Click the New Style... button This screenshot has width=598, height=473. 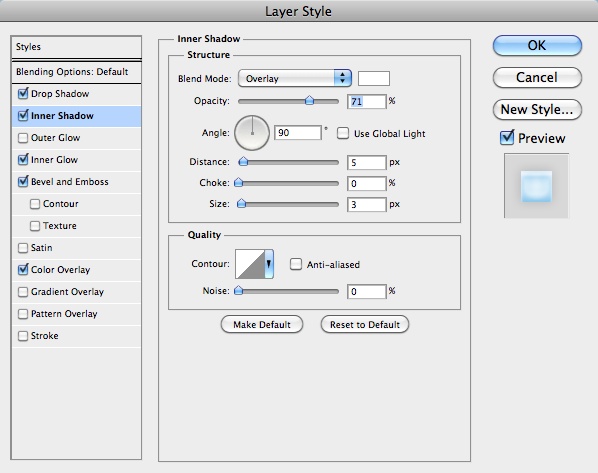(x=537, y=109)
